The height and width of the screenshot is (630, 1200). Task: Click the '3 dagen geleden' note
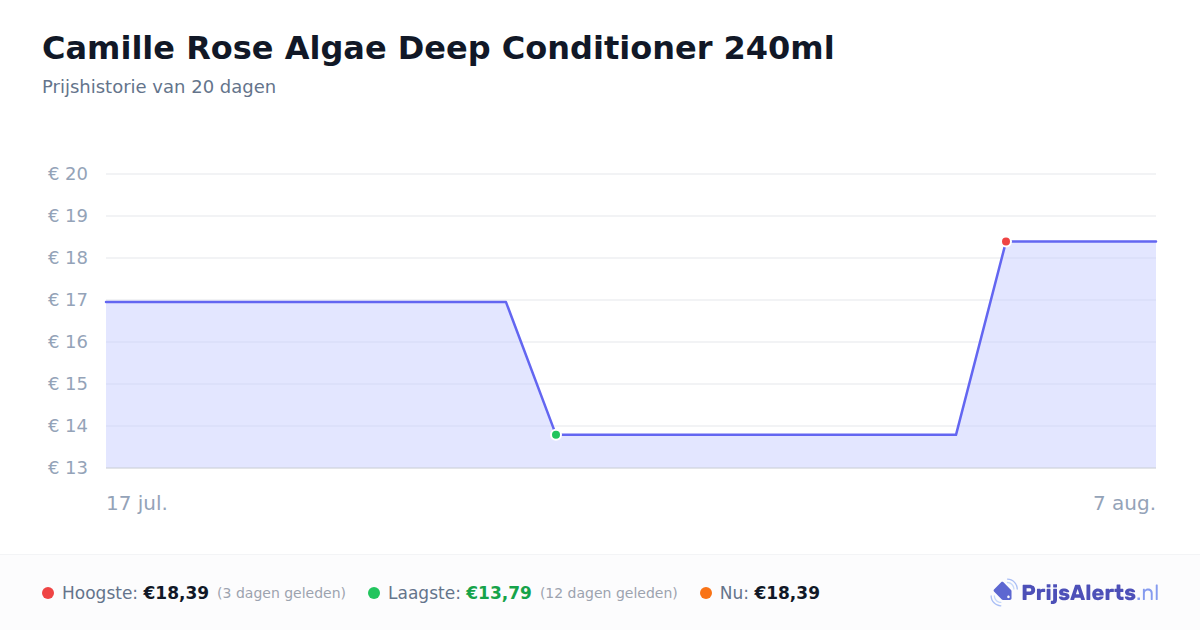(x=281, y=593)
